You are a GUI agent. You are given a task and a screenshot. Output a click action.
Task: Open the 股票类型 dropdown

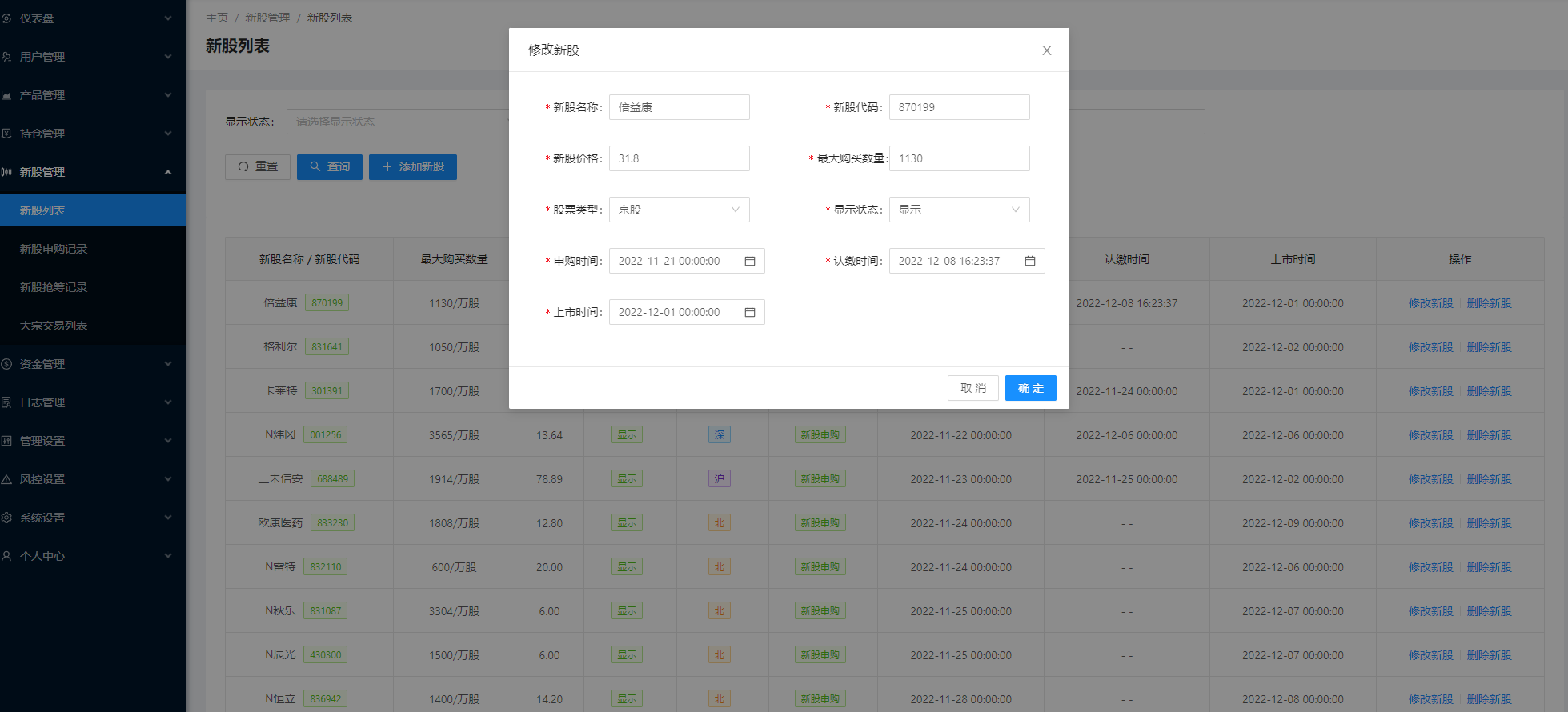click(679, 210)
